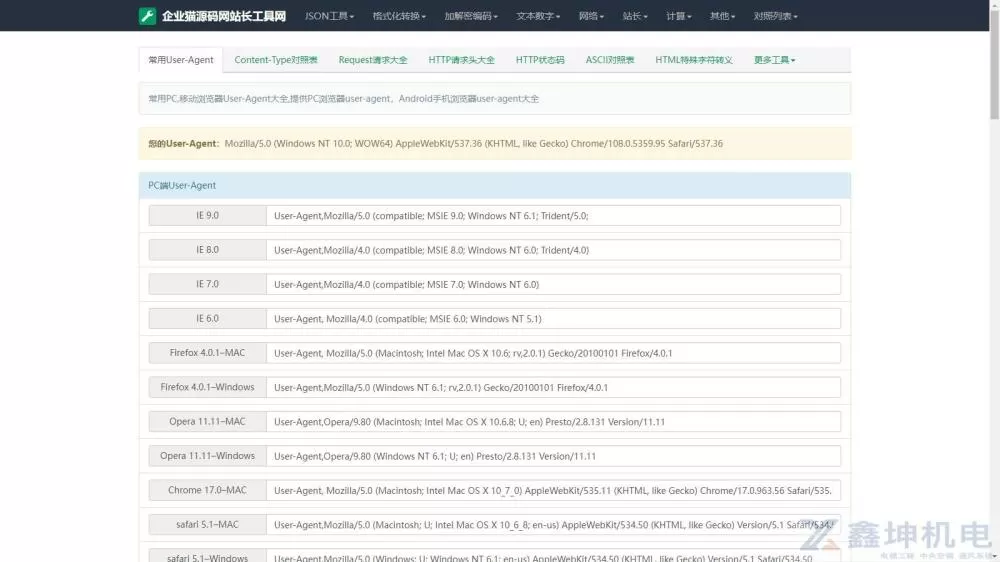Switch to the HTML特殊字符转义 tab
Viewport: 1000px width, 562px height.
tap(694, 60)
